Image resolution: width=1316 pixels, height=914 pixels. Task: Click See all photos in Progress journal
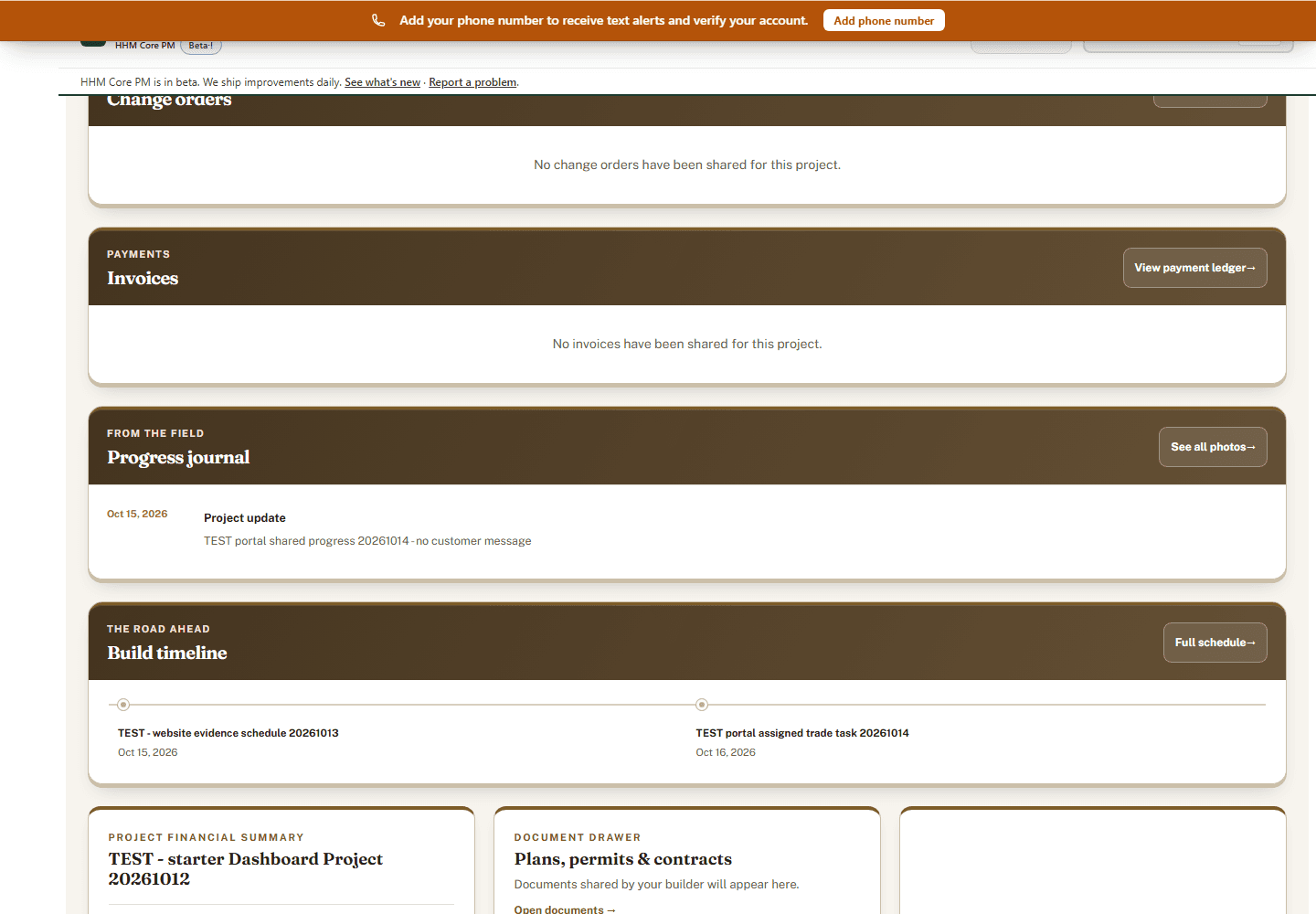pyautogui.click(x=1213, y=447)
